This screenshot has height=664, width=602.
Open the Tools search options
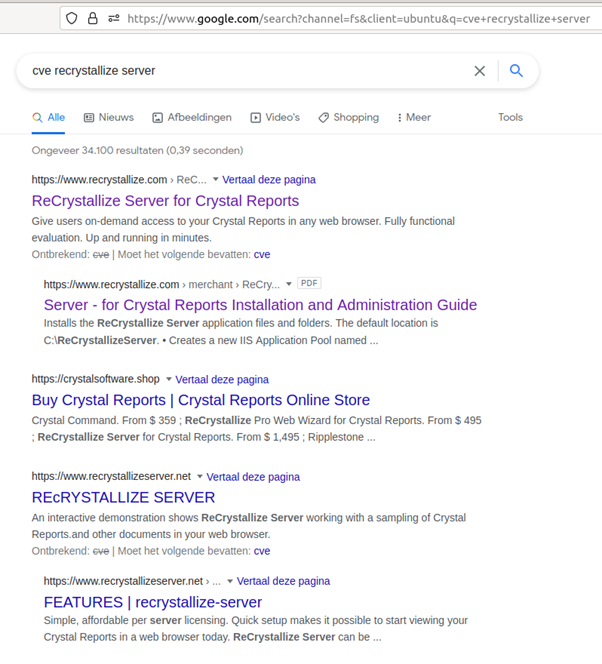click(x=510, y=117)
